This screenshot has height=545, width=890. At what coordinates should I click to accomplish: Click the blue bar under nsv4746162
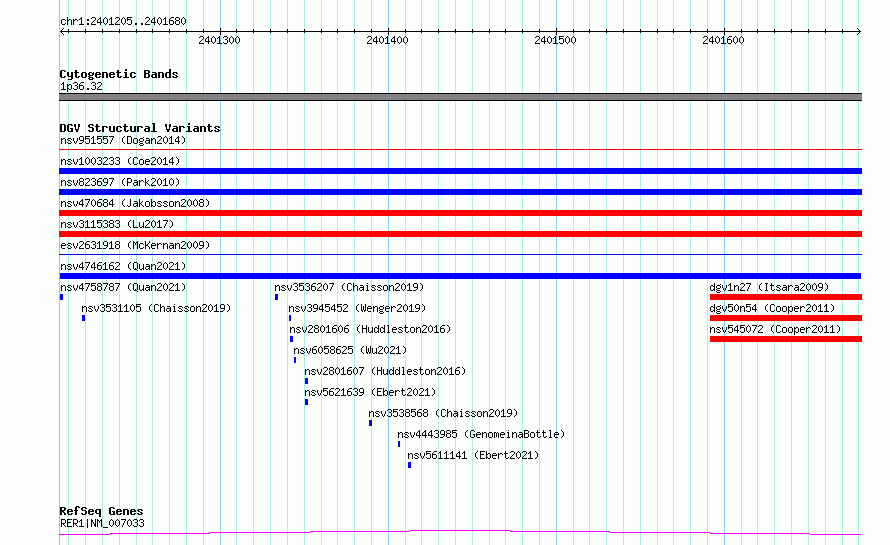pyautogui.click(x=460, y=276)
